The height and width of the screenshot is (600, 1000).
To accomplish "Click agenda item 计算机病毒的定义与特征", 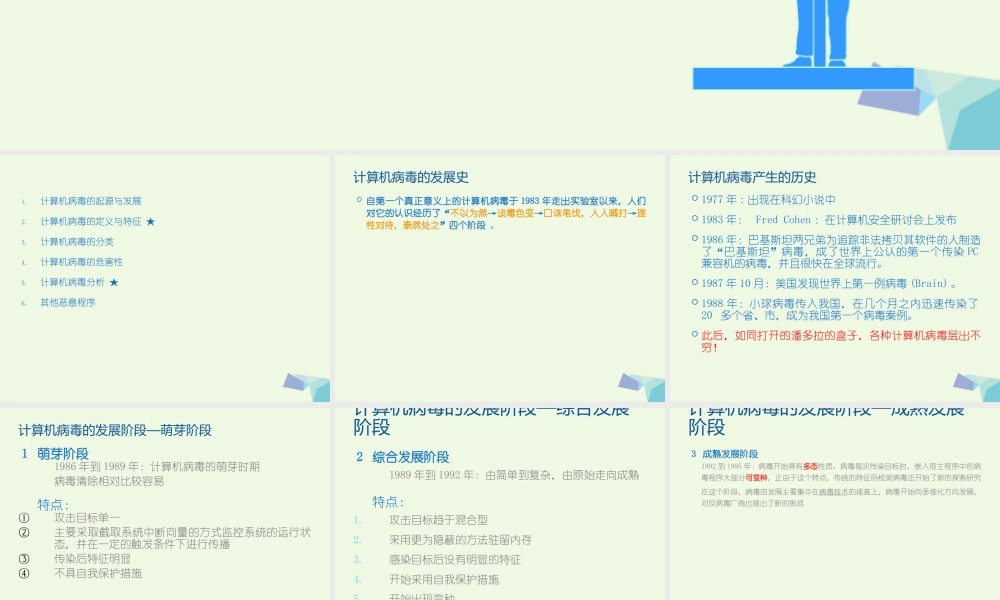I will pos(91,221).
